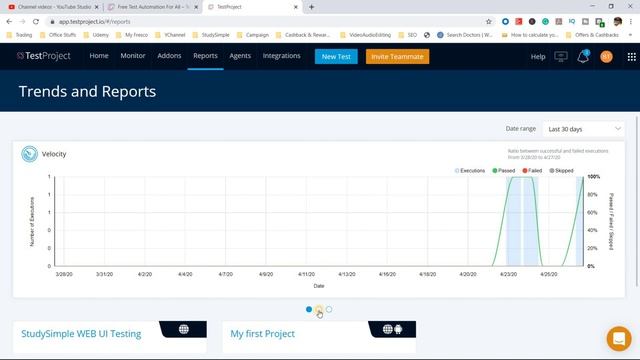Open the Office Stuffs bookmark folder

[58, 35]
